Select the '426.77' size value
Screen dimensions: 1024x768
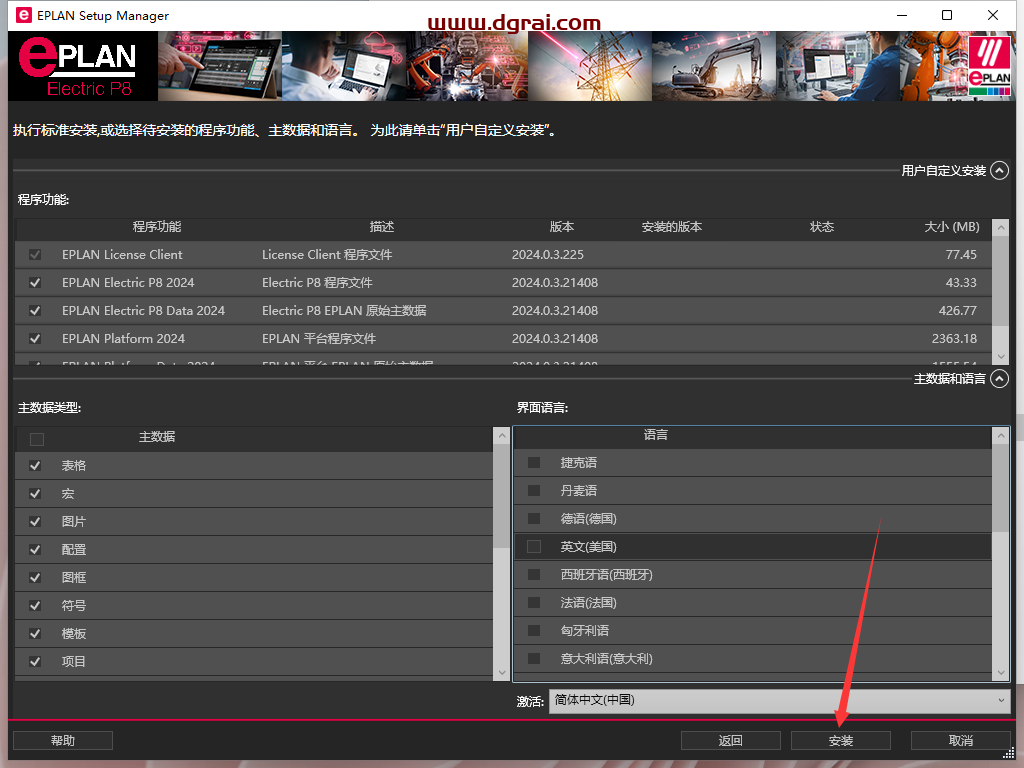pyautogui.click(x=957, y=311)
